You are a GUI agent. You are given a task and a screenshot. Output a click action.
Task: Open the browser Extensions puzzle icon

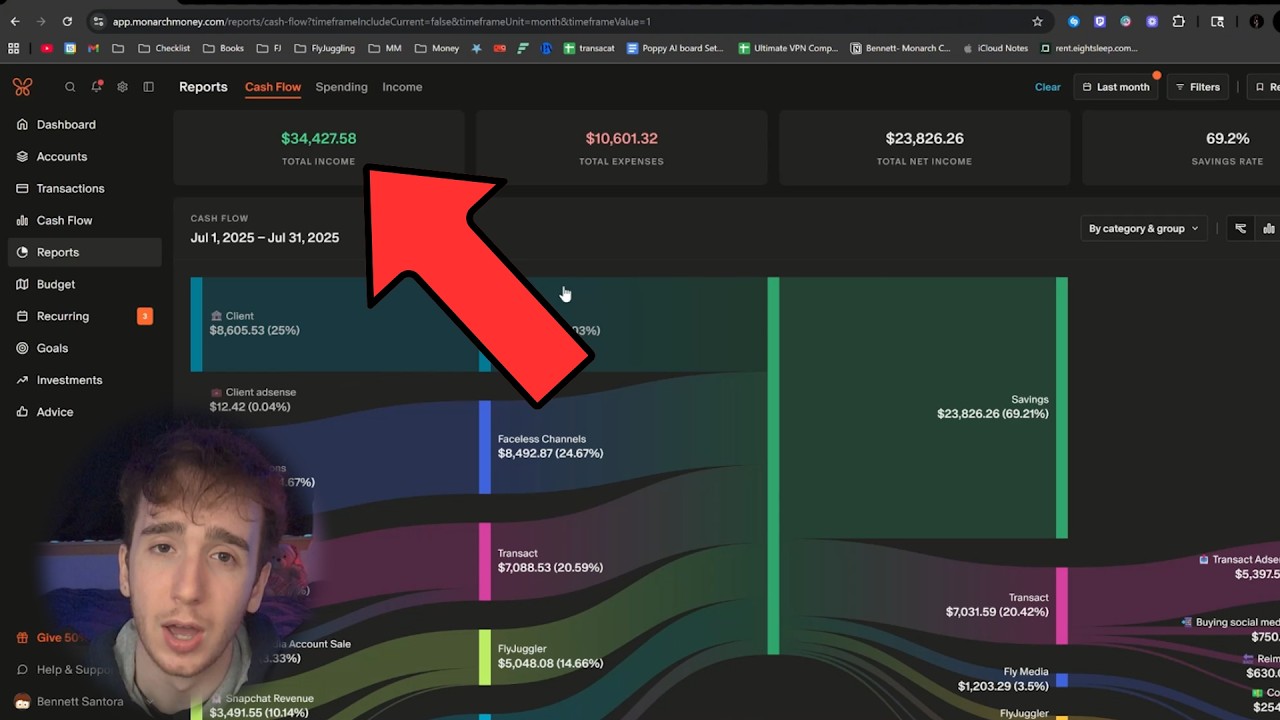pyautogui.click(x=1178, y=21)
